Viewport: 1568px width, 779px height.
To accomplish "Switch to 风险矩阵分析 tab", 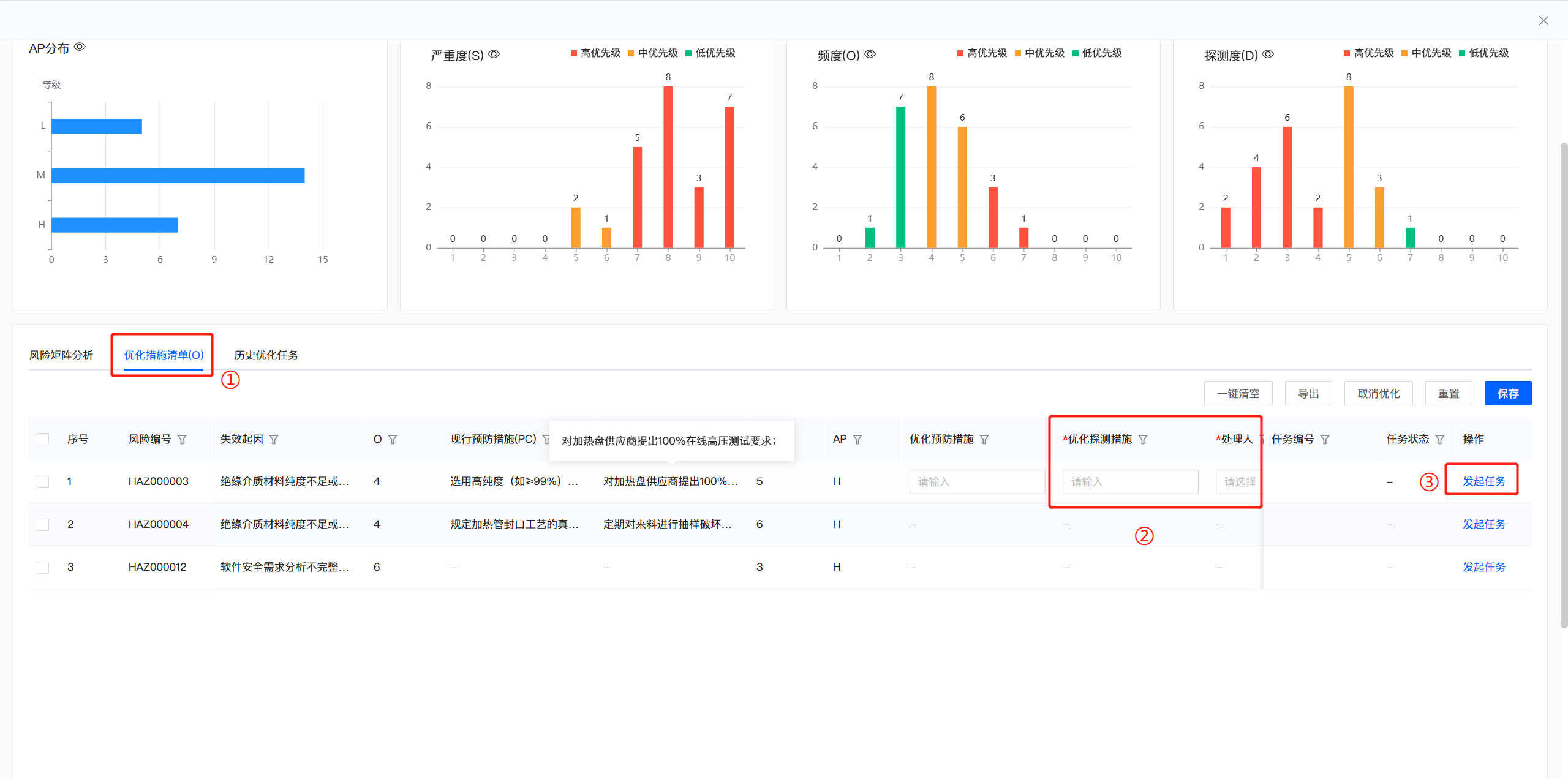I will pos(61,355).
